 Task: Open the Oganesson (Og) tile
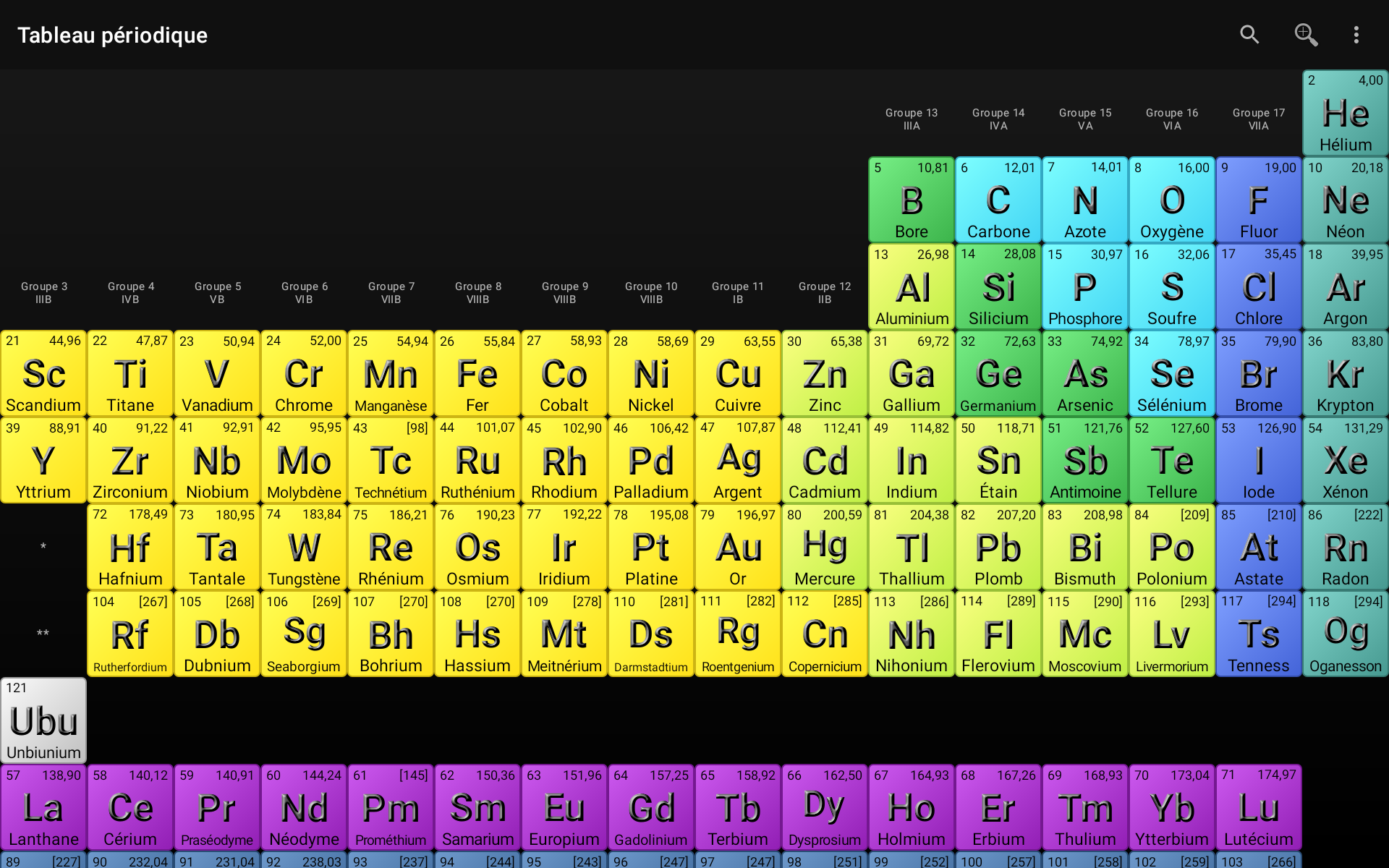click(1346, 634)
